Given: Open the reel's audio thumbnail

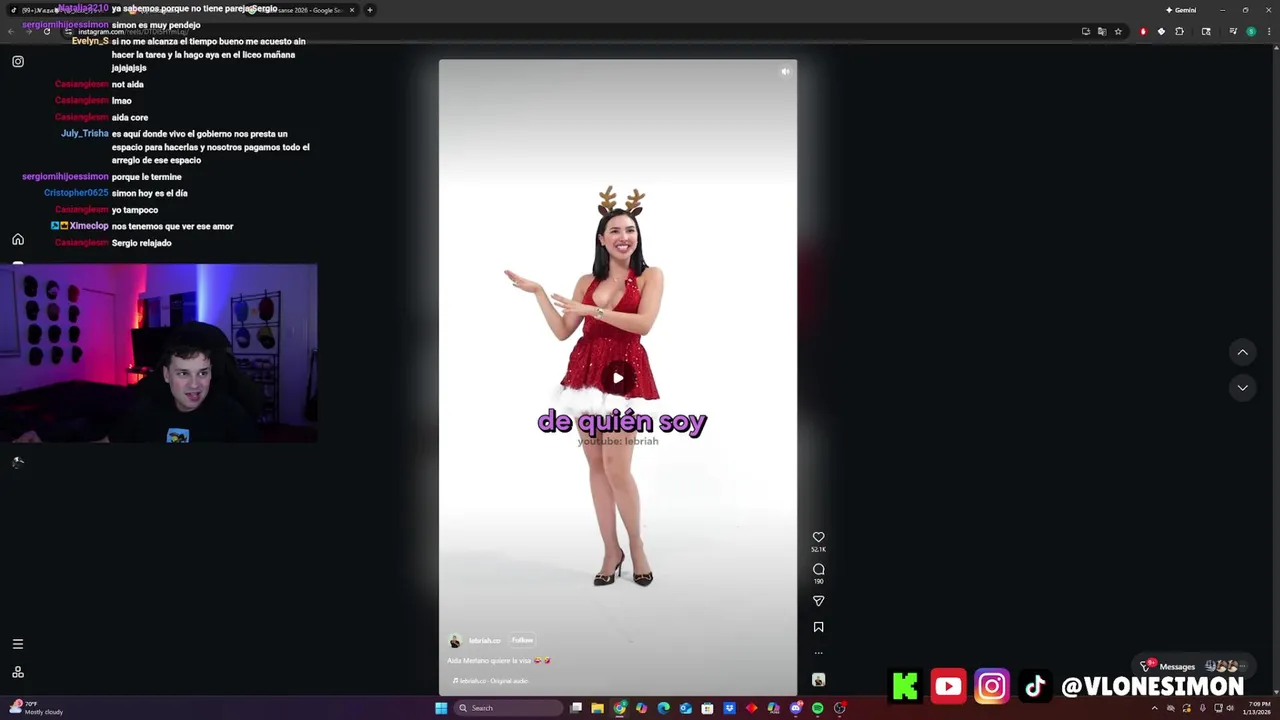Looking at the screenshot, I should tap(818, 680).
